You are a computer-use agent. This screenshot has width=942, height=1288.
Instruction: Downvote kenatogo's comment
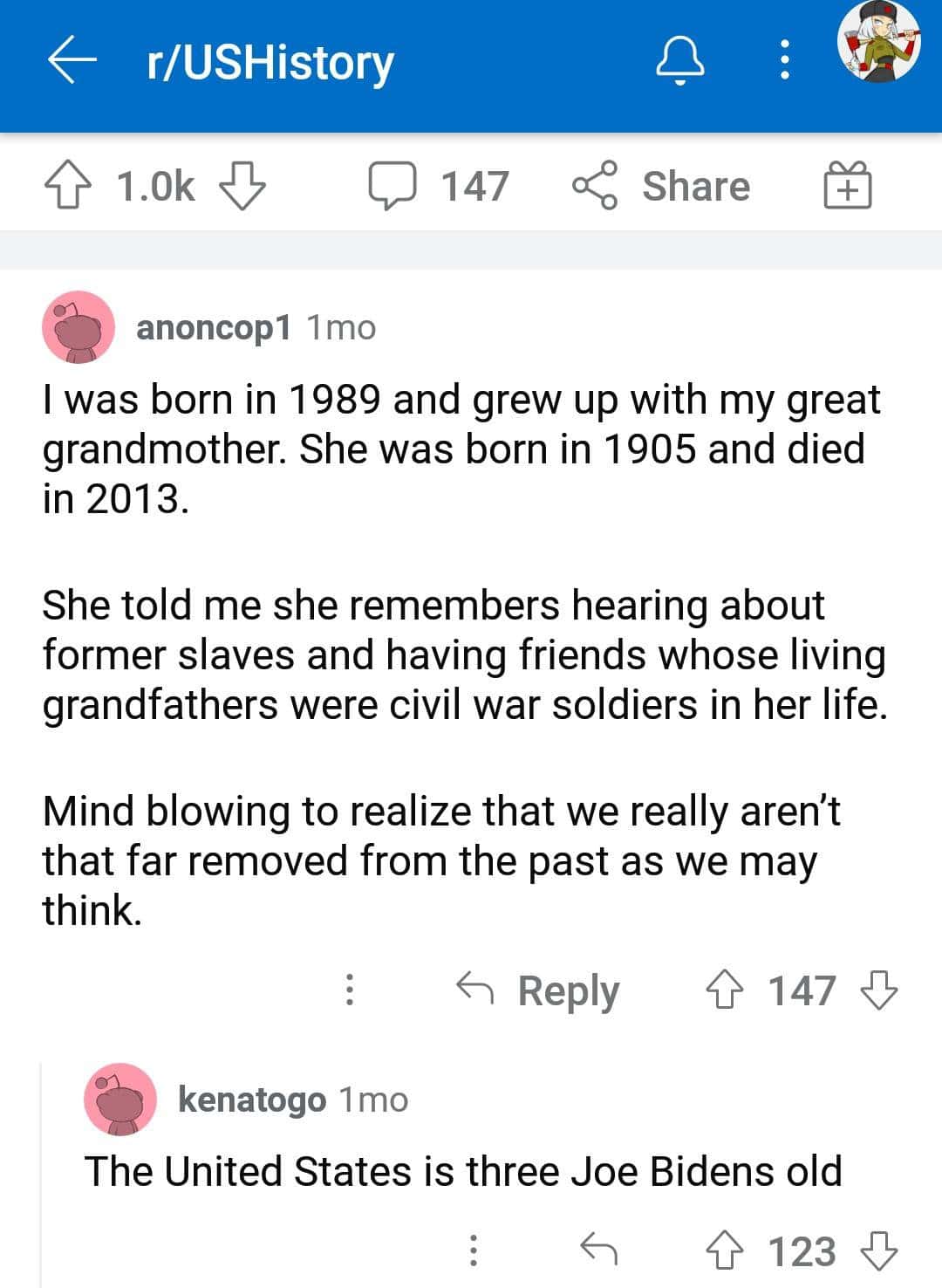click(x=879, y=1250)
